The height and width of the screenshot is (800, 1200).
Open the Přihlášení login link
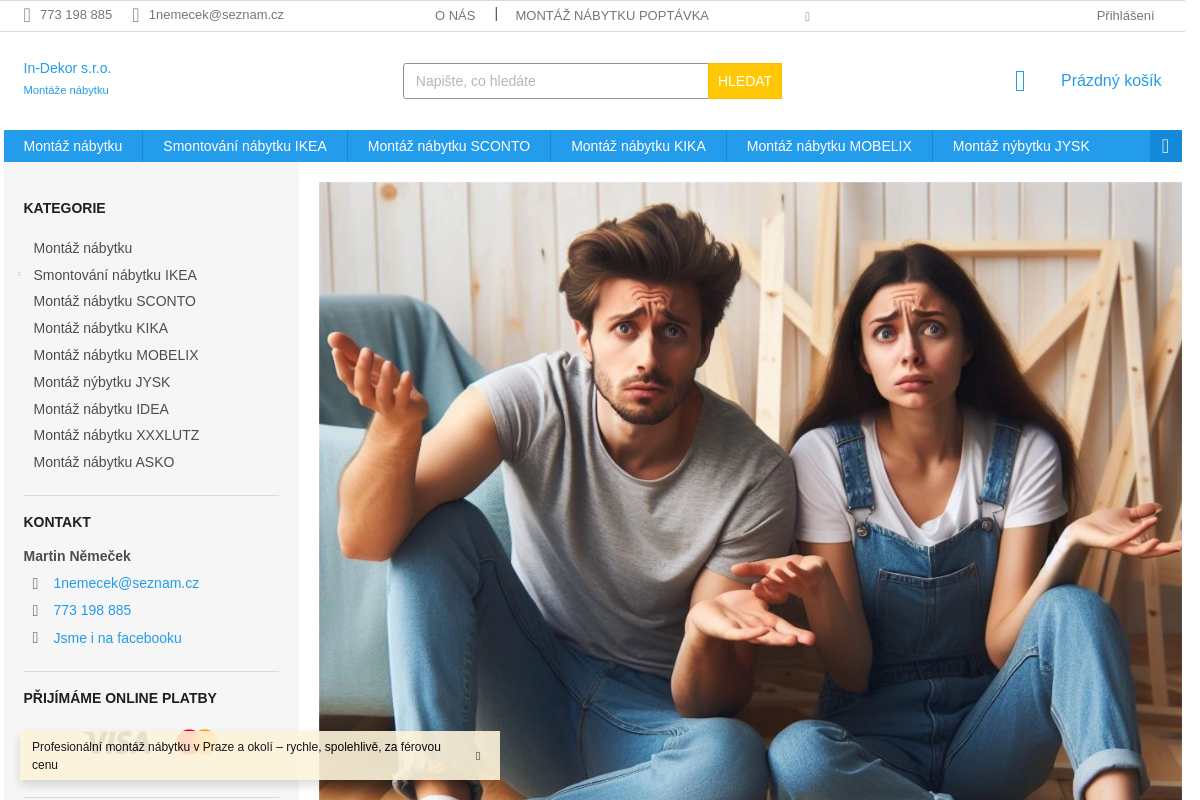pos(1125,15)
